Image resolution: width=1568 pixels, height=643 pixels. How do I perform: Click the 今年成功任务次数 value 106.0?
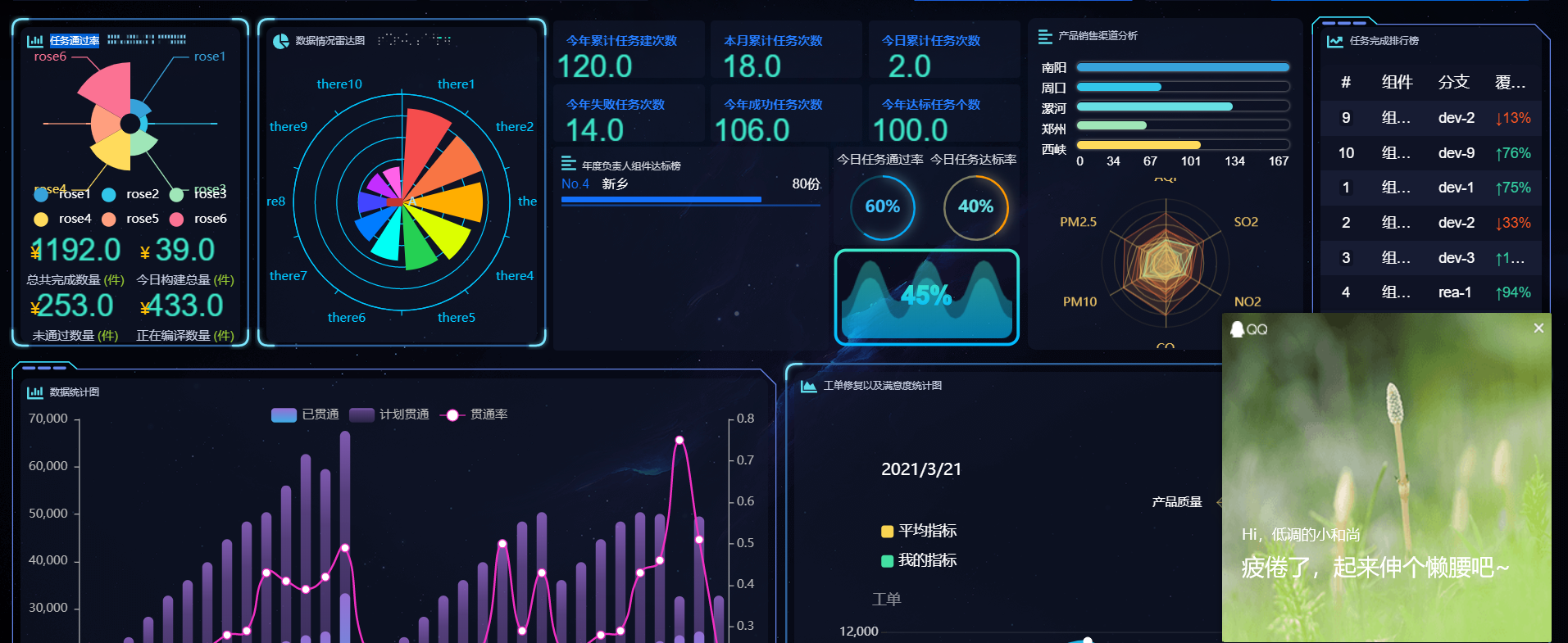[x=752, y=130]
